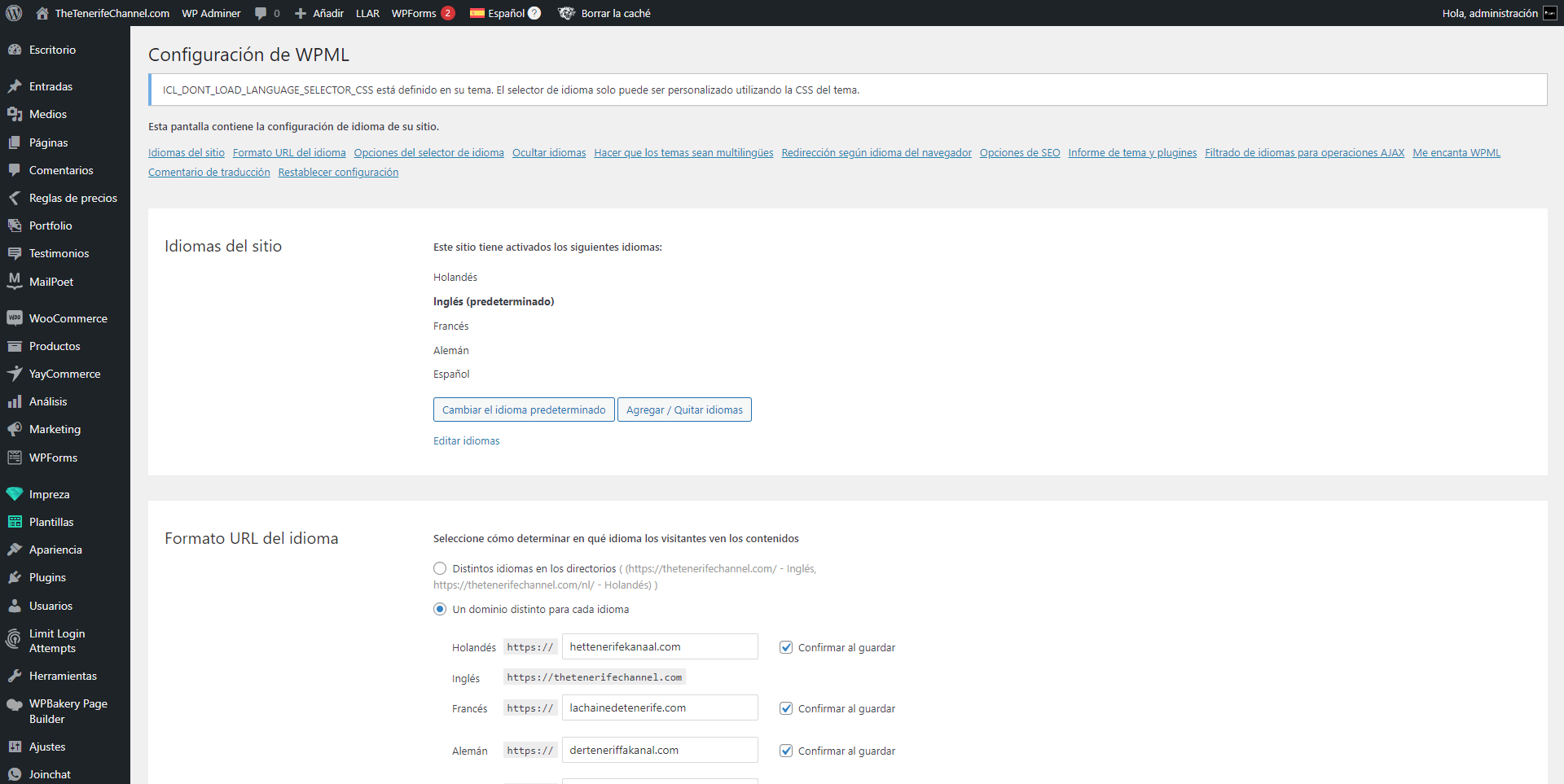Screen dimensions: 1564x784
Task: Toggle Confirmar al guardar for Holandés
Action: click(786, 647)
